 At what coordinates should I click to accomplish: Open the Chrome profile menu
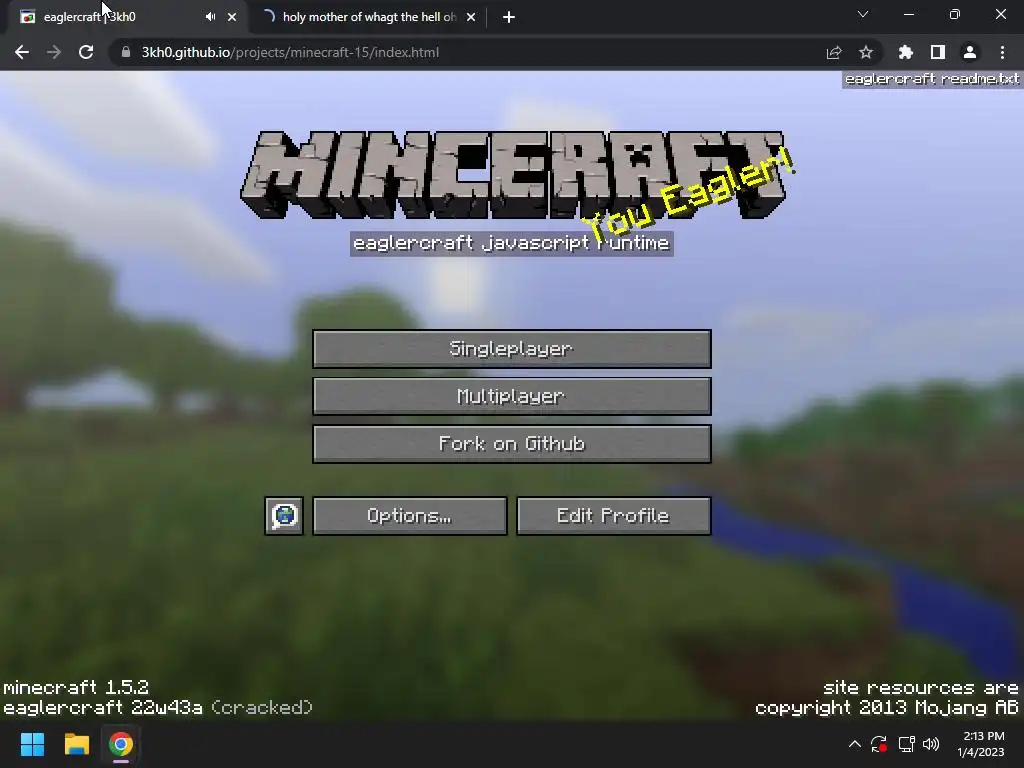969,52
